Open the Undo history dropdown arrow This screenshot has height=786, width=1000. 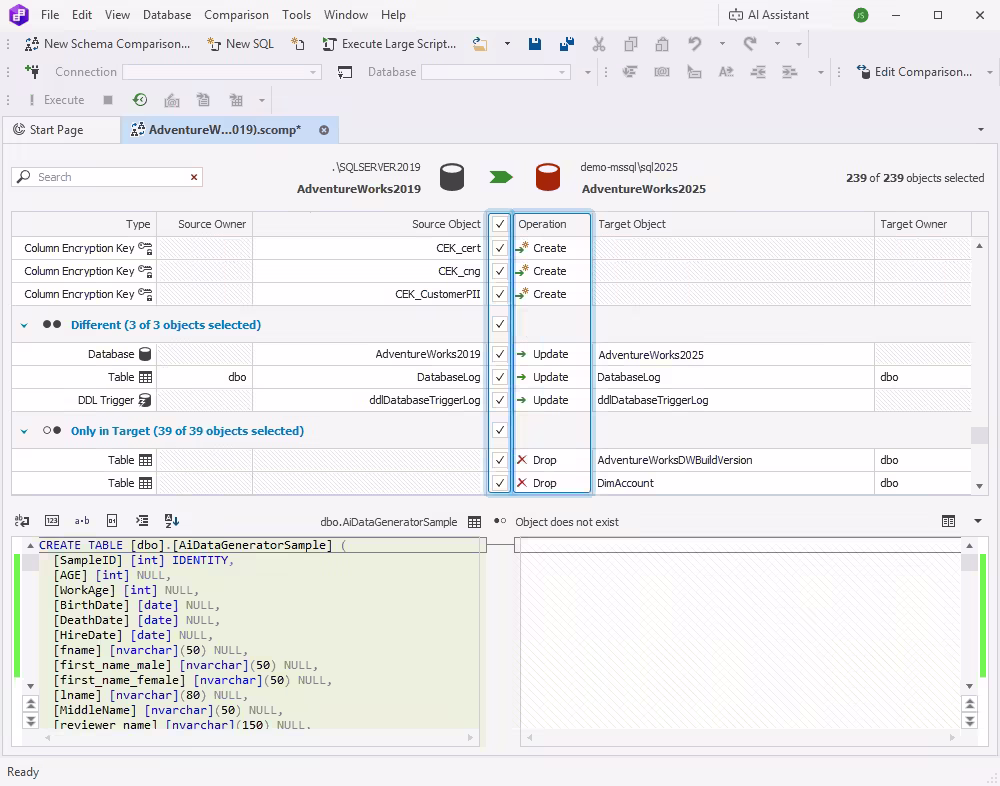(x=722, y=44)
